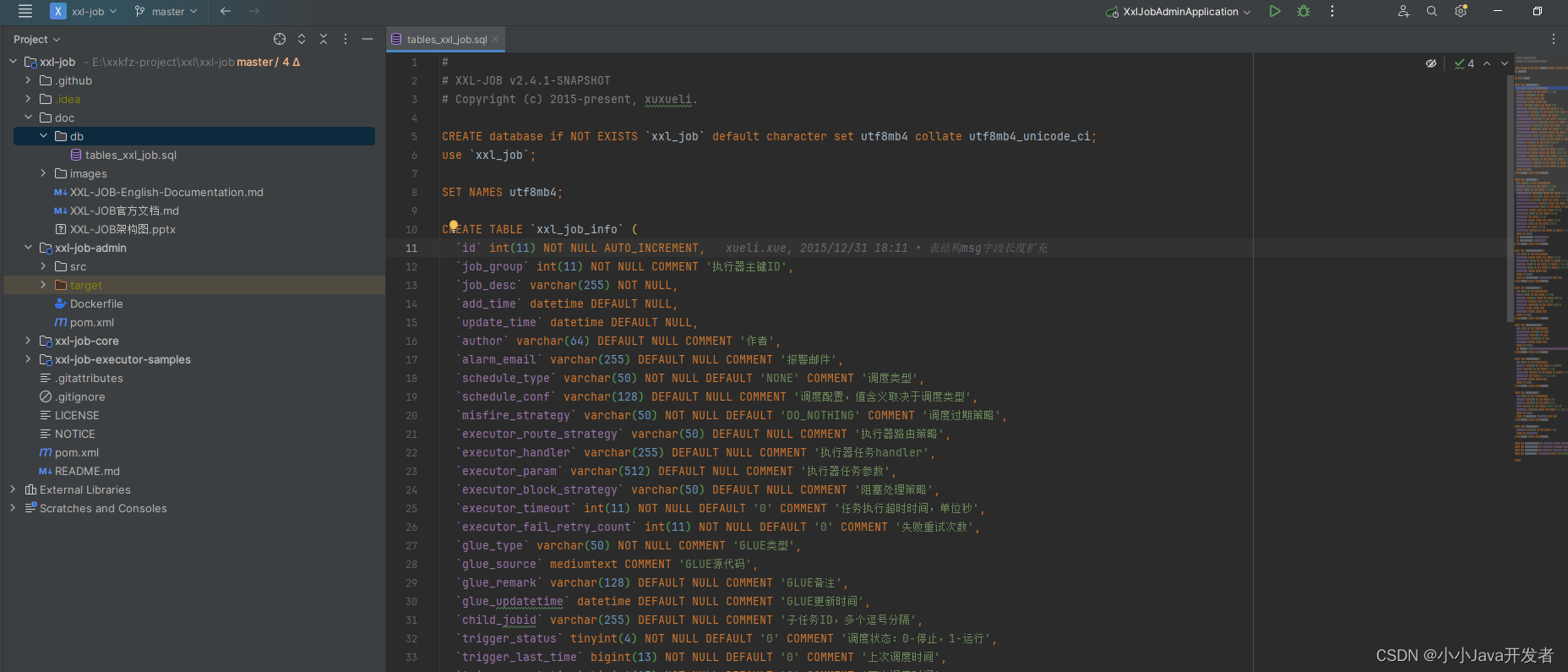Screen dimensions: 1568x672
Task: Open the xxl-job project switcher dropdown
Action: pyautogui.click(x=84, y=11)
